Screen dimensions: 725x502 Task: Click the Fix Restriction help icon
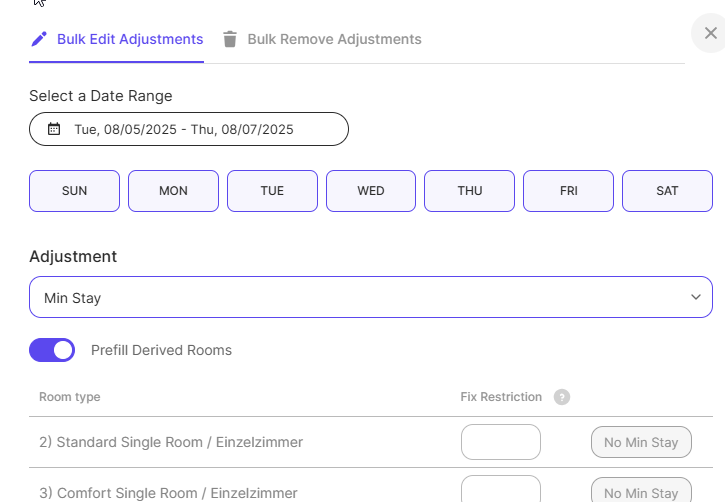562,397
